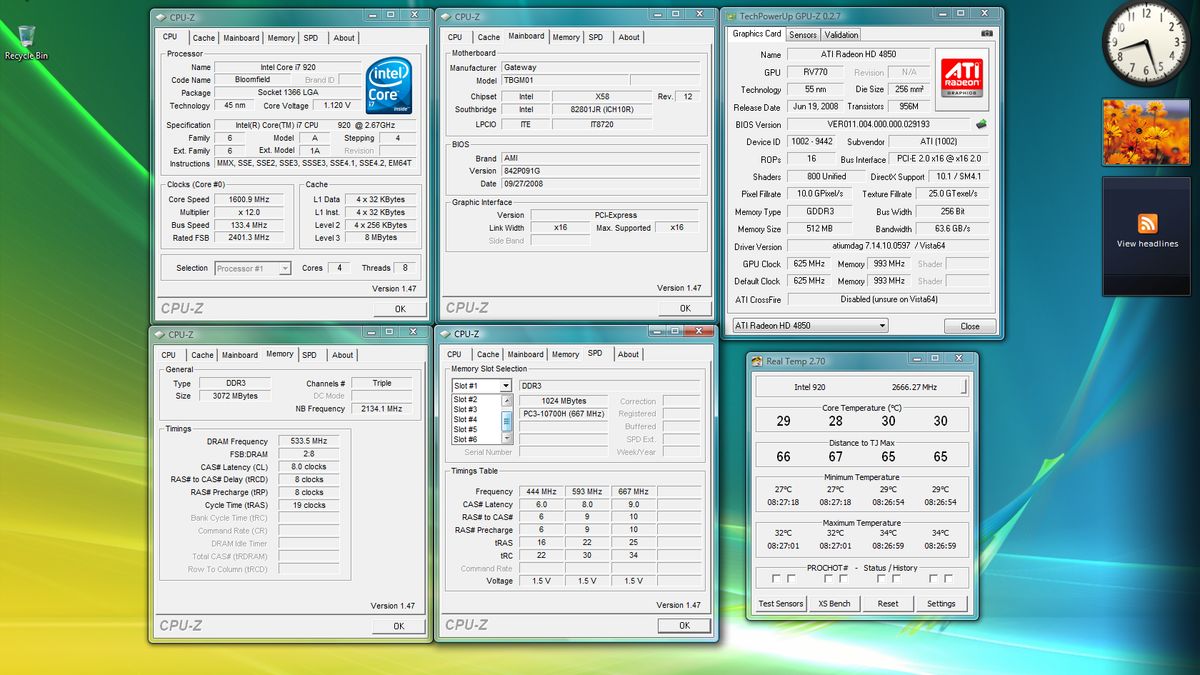Click the Intel Core i7 logo in CPU-Z
The width and height of the screenshot is (1200, 675).
coord(388,85)
